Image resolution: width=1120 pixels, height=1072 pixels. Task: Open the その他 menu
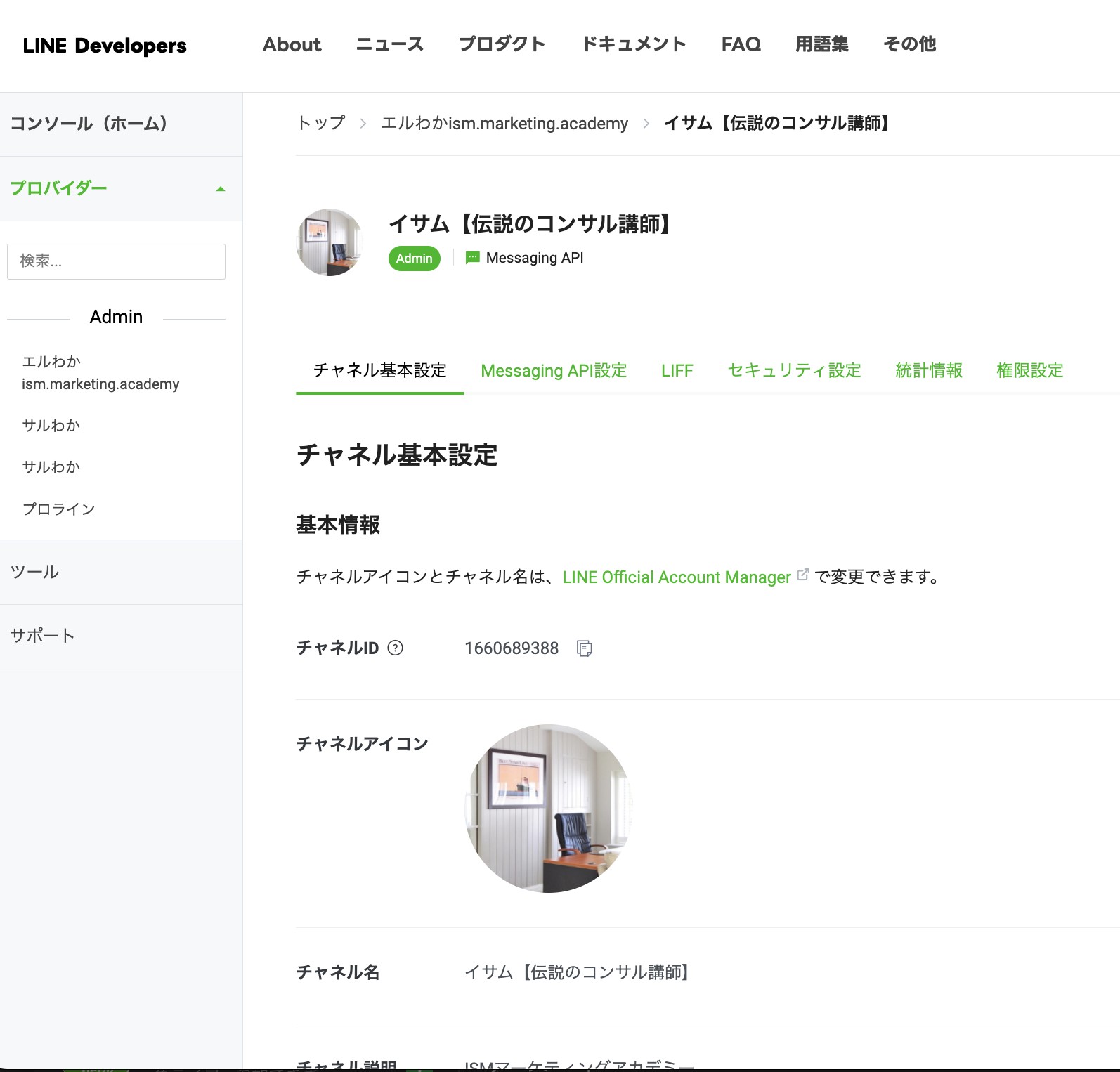tap(910, 44)
